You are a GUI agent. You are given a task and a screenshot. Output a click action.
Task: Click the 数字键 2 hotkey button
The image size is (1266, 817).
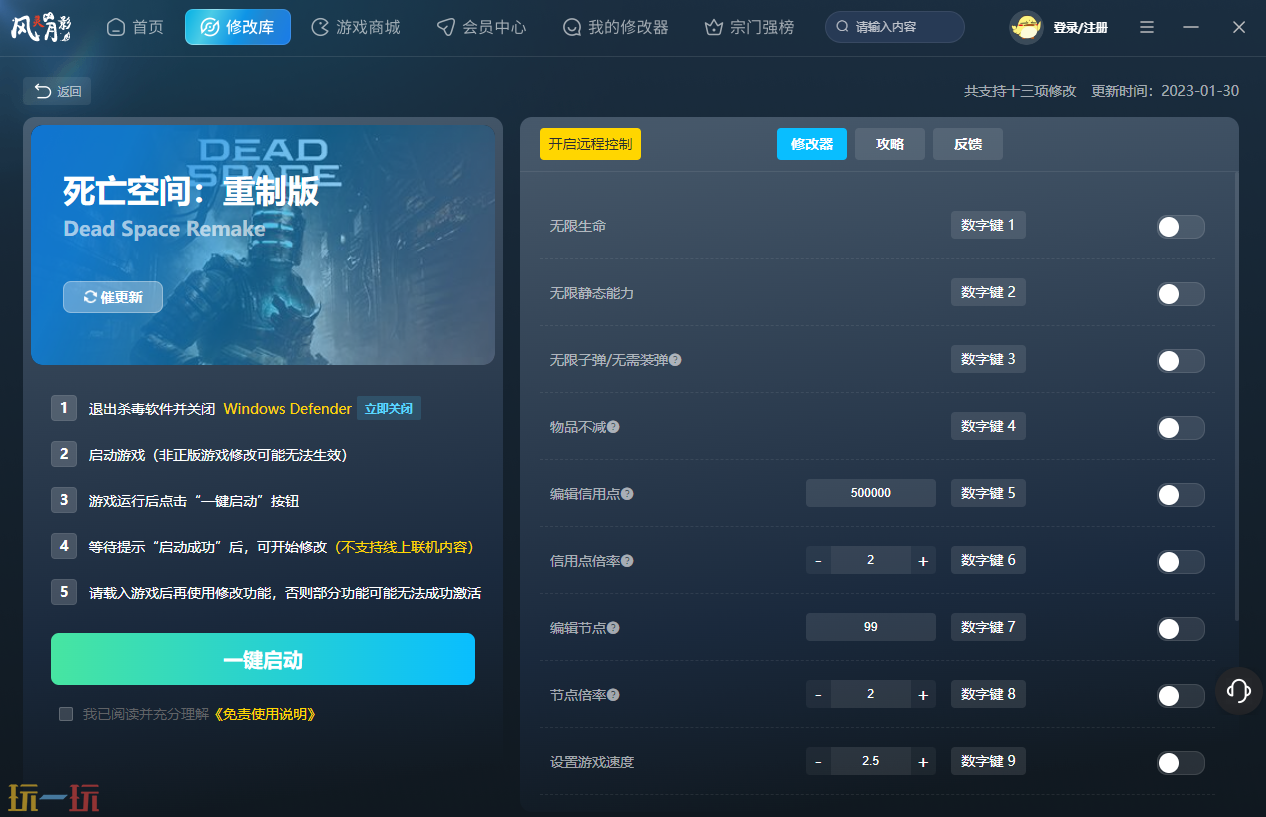pyautogui.click(x=988, y=292)
